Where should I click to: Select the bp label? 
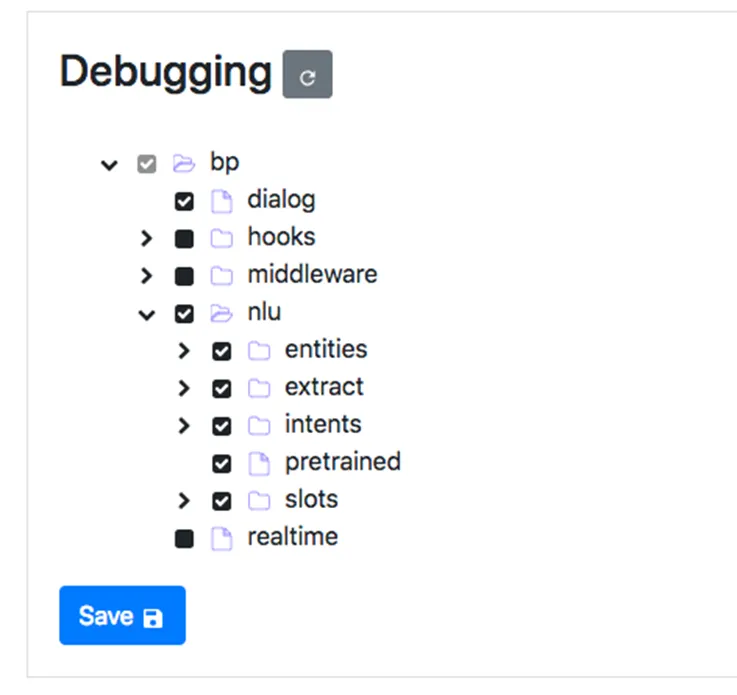point(225,163)
